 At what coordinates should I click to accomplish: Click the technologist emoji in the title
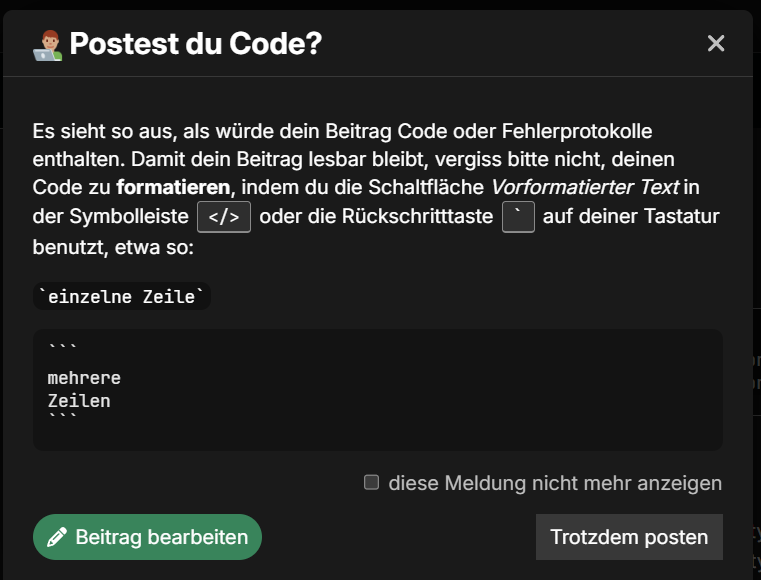47,45
